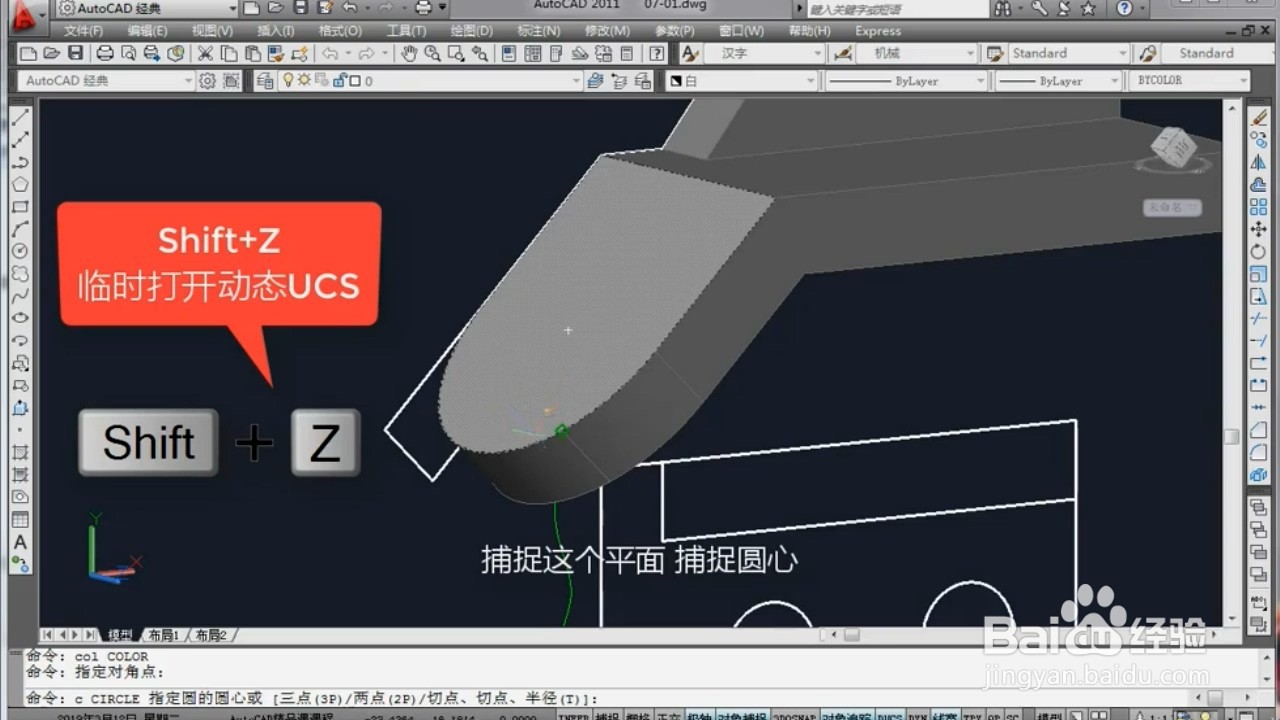The height and width of the screenshot is (720, 1280).
Task: Open the 绘图(D) menu
Action: pos(470,31)
